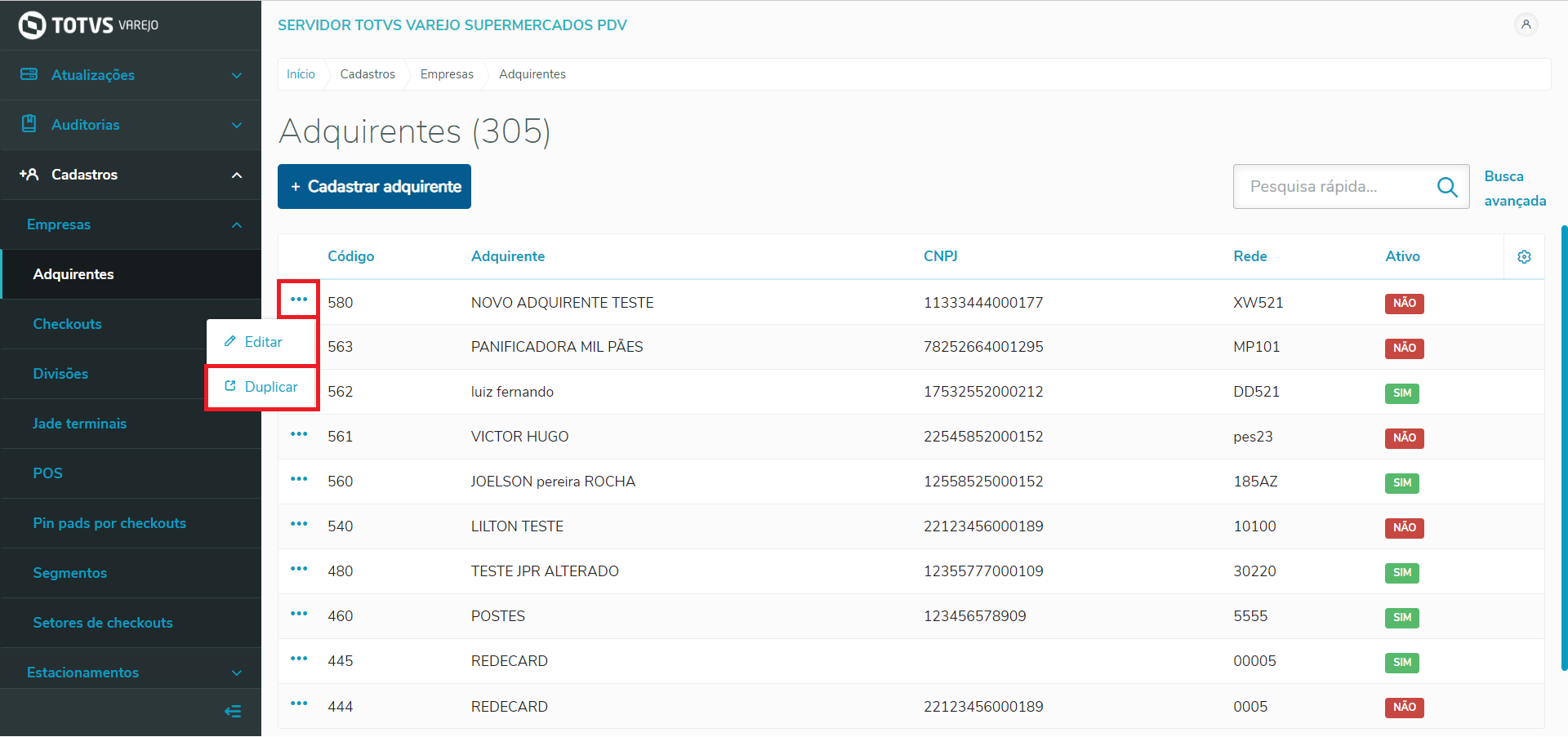The width and height of the screenshot is (1568, 737).
Task: Click NÃO badge for row 580
Action: point(1405,304)
